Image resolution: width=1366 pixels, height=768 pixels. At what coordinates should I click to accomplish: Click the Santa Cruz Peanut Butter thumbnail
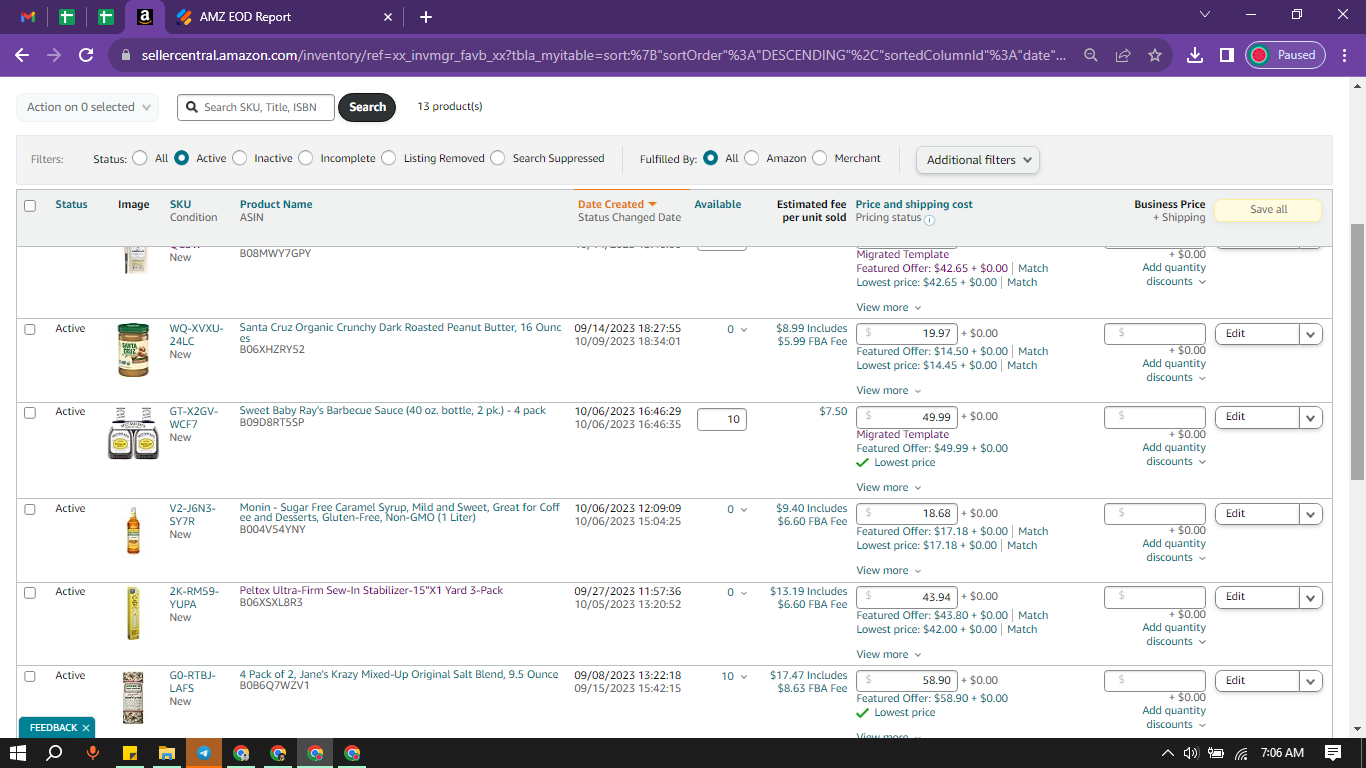tap(133, 349)
